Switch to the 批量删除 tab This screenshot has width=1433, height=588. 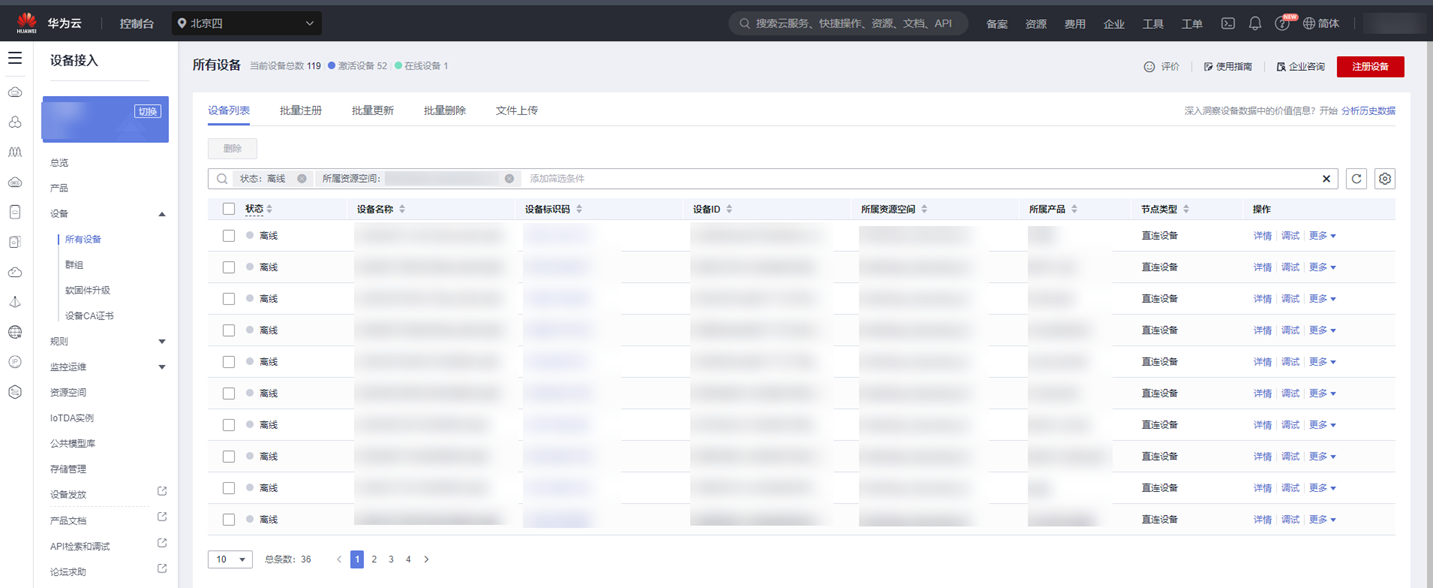[445, 110]
